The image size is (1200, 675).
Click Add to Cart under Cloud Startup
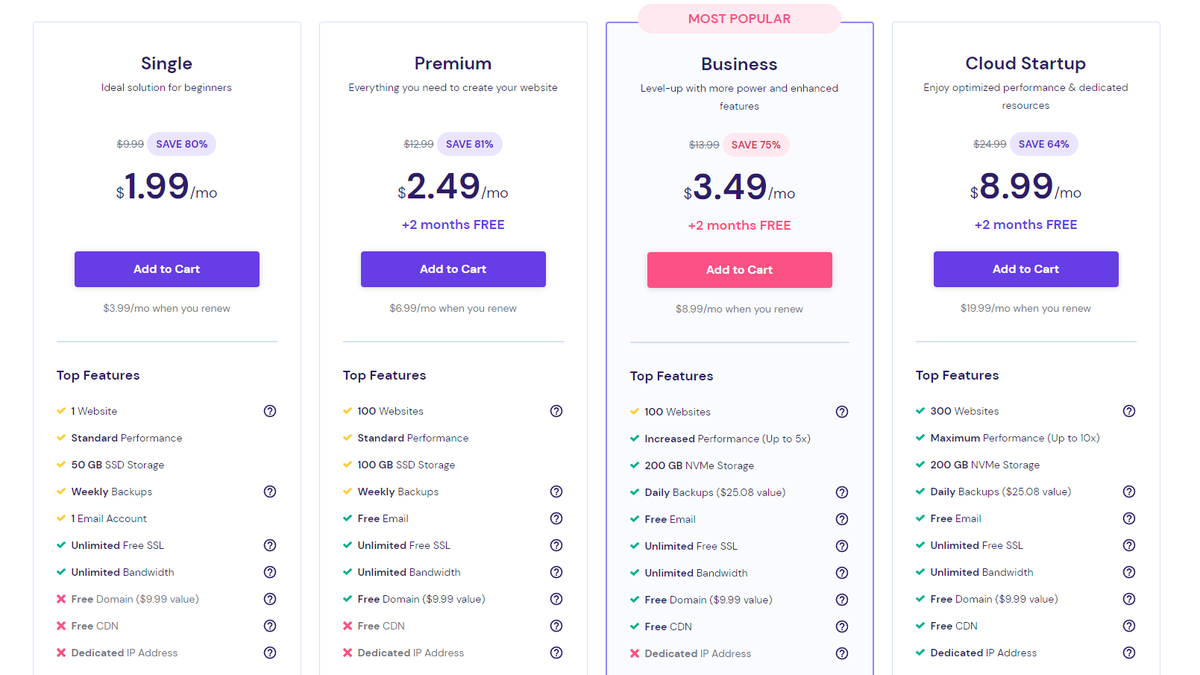tap(1025, 269)
